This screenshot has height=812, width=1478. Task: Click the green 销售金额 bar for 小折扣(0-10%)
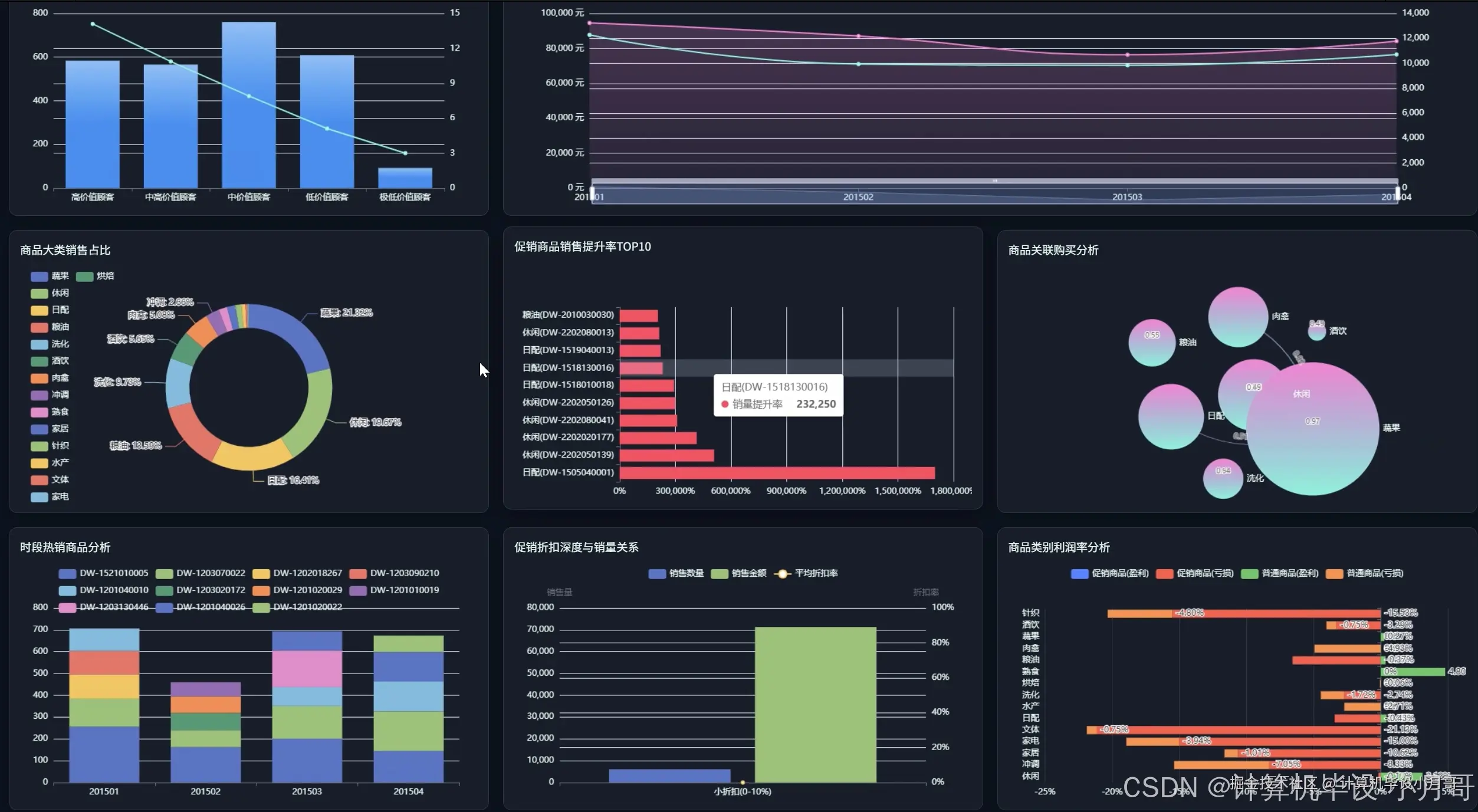click(815, 705)
